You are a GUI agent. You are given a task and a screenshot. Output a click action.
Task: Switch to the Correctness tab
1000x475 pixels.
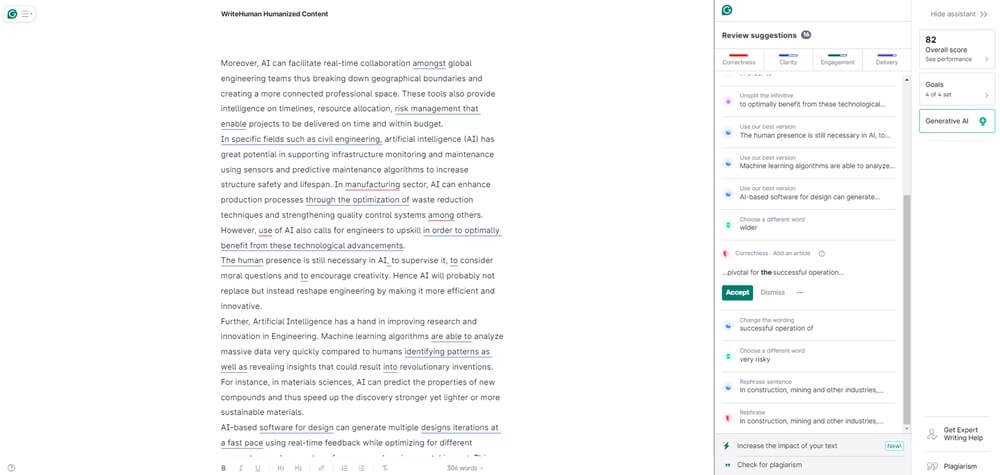[739, 59]
